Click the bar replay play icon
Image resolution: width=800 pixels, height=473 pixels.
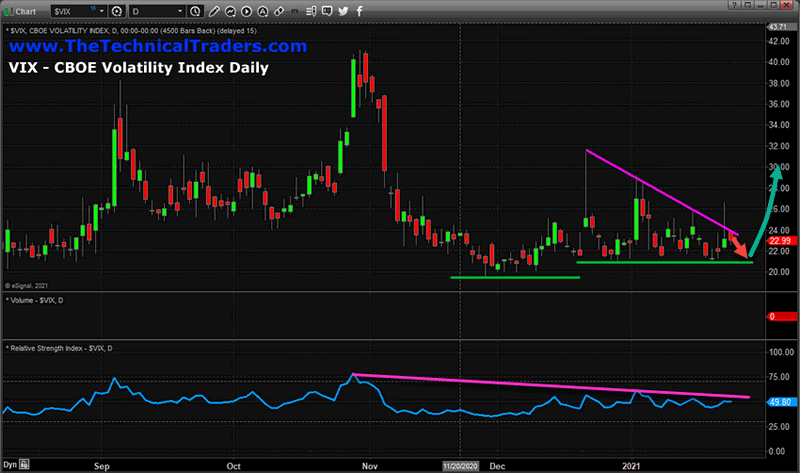pos(248,11)
